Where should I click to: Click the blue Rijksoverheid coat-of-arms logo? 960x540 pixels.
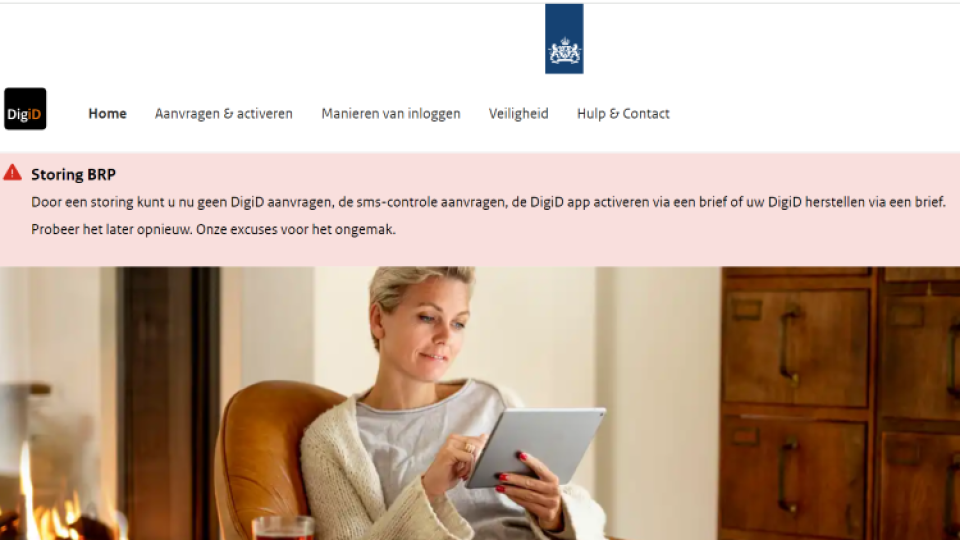pos(564,39)
